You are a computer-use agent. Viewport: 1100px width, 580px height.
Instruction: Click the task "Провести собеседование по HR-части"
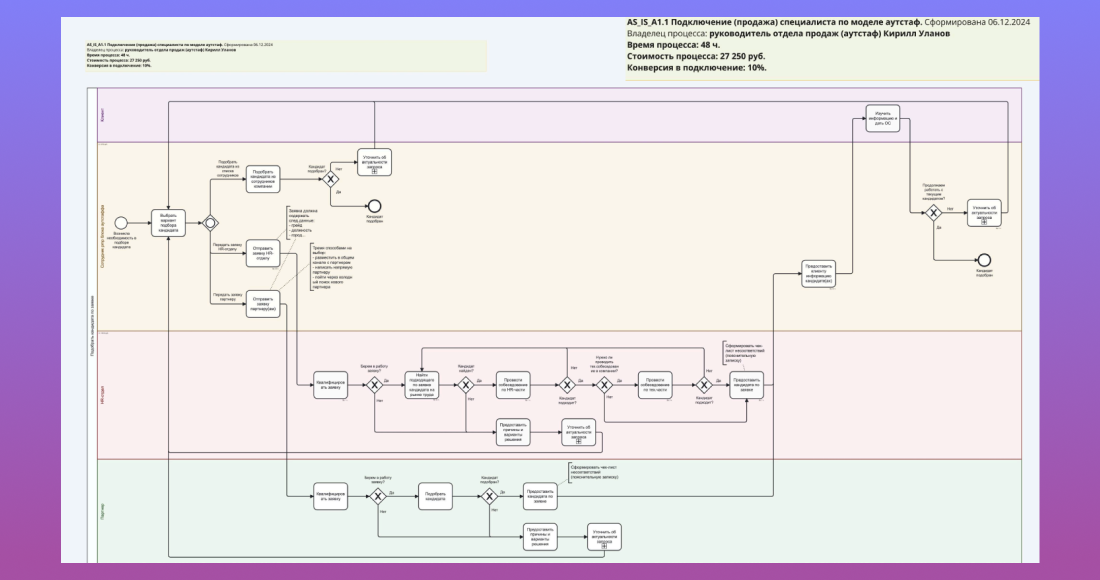click(x=513, y=384)
